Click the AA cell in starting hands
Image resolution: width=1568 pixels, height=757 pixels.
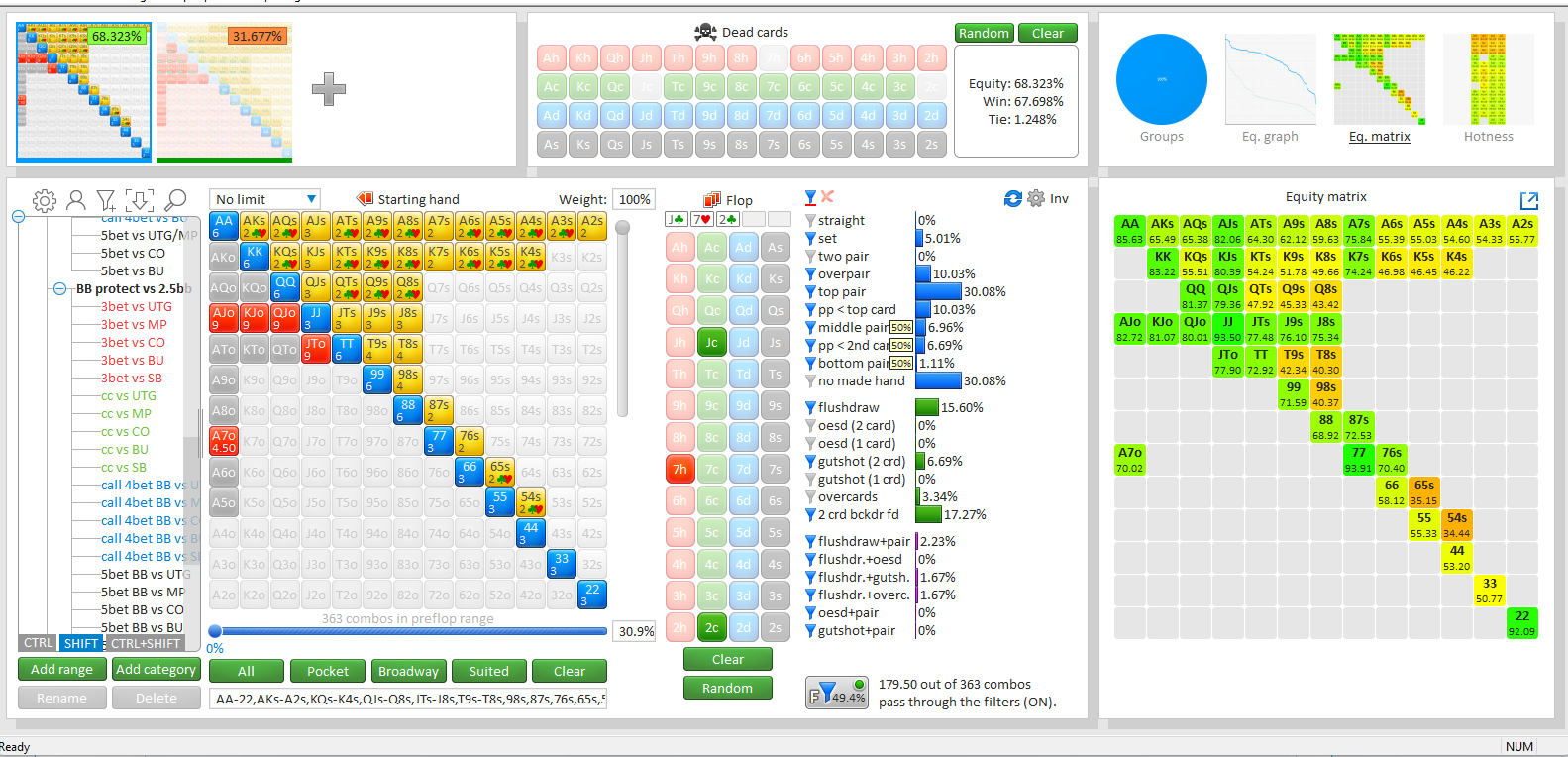[x=224, y=227]
